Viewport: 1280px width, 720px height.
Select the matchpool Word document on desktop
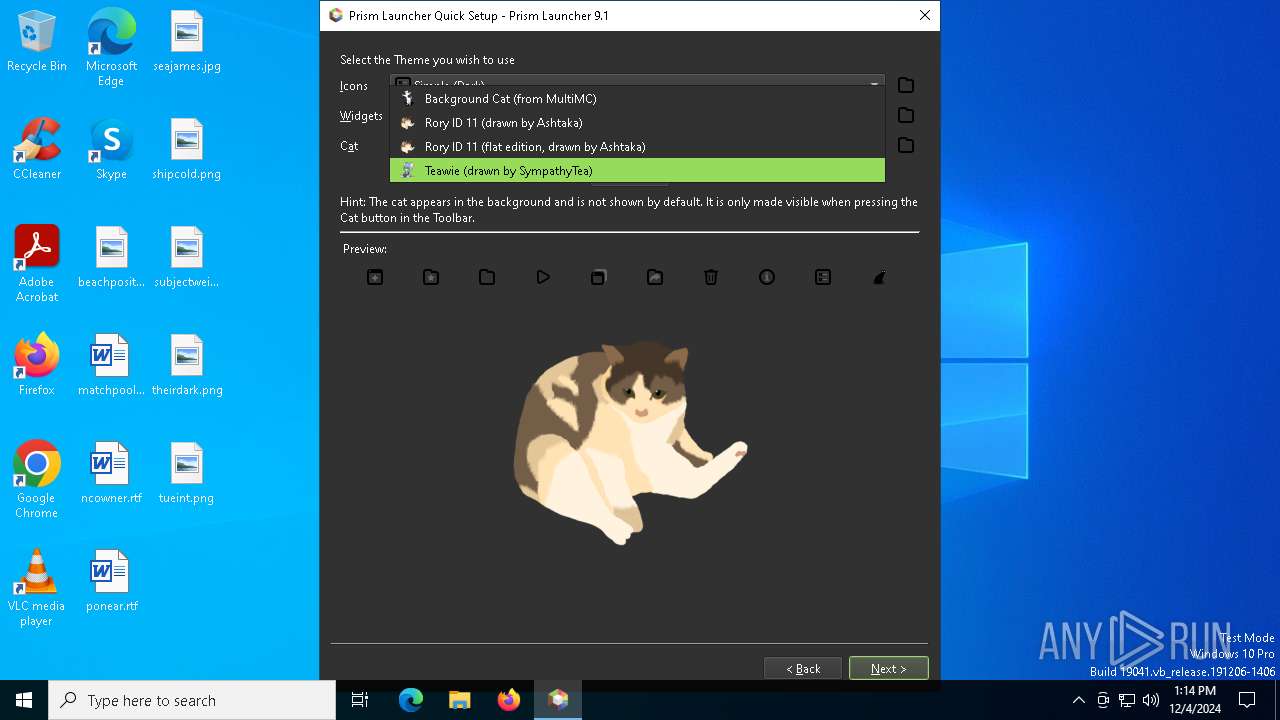click(111, 365)
